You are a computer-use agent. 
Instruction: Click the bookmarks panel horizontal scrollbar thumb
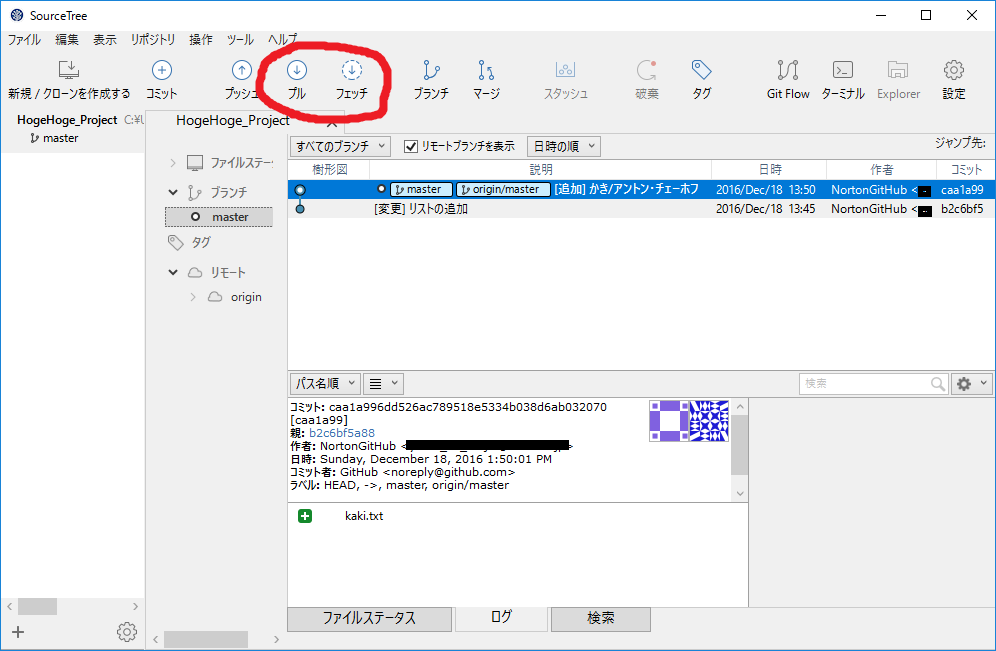tap(37, 607)
